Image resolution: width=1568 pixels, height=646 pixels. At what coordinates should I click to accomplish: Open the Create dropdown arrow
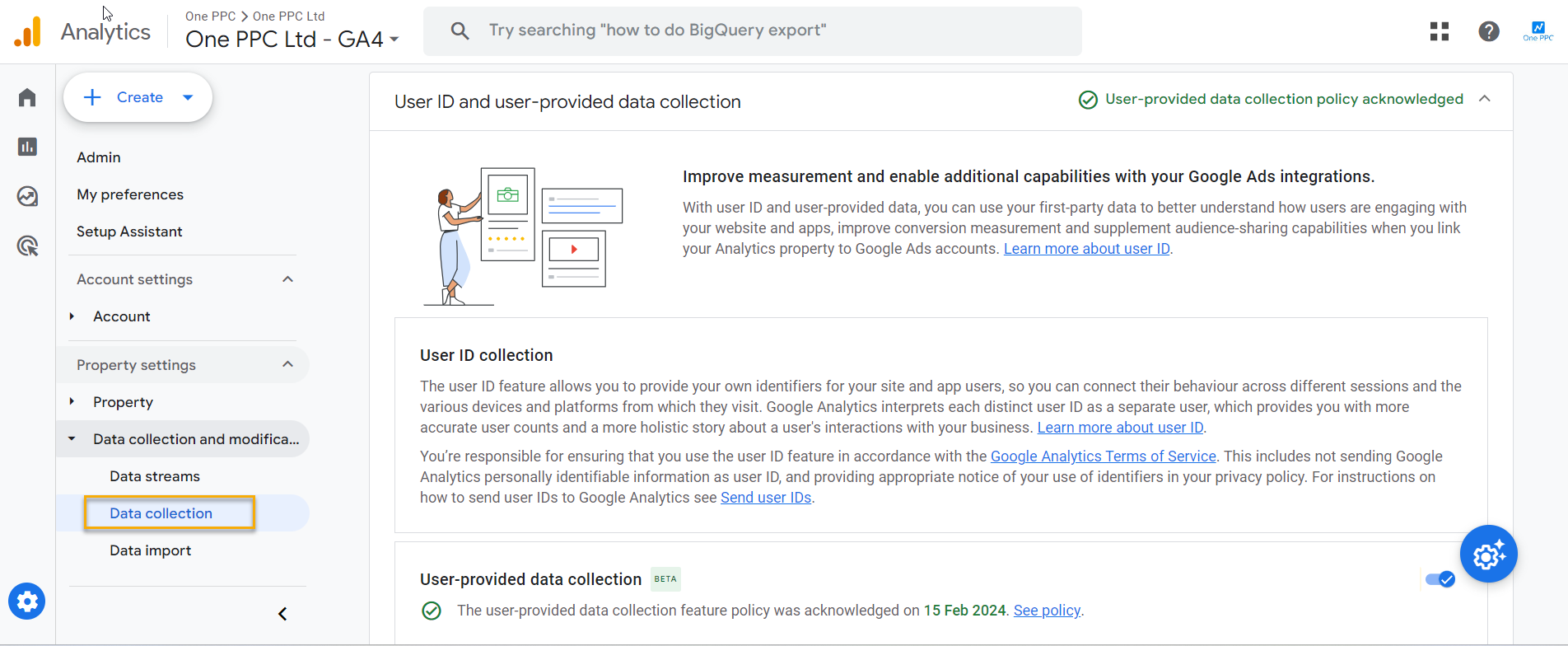click(188, 97)
